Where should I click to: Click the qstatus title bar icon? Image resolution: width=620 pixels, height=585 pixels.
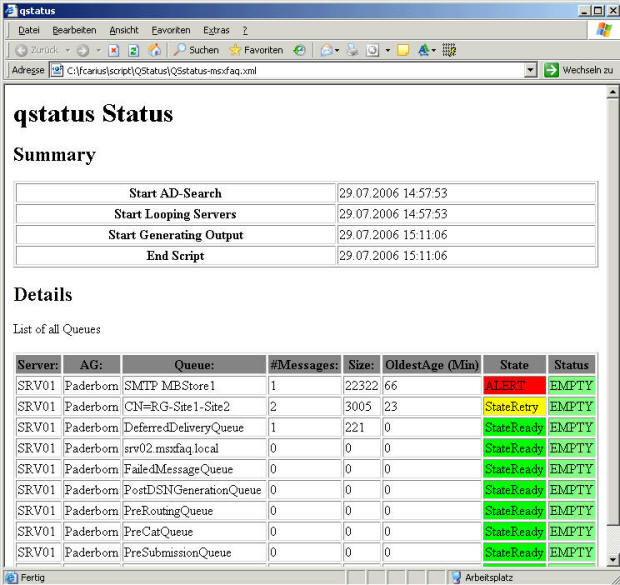click(x=11, y=10)
